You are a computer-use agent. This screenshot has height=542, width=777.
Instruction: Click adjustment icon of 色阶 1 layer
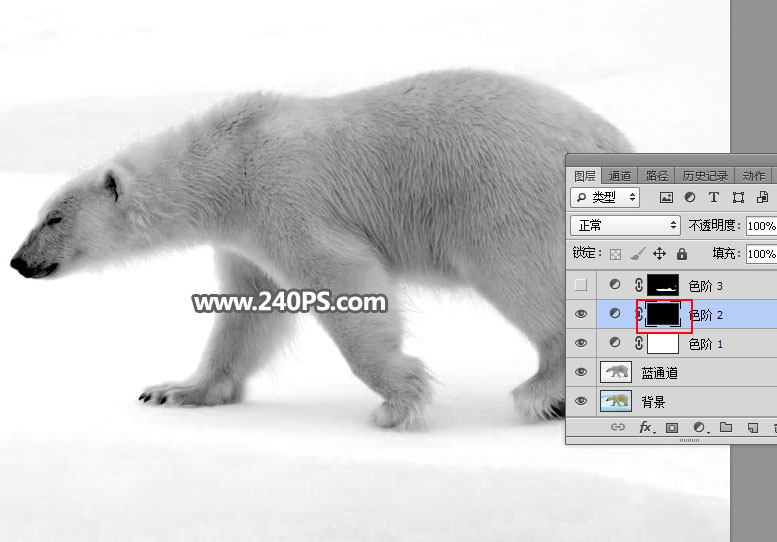coord(614,342)
